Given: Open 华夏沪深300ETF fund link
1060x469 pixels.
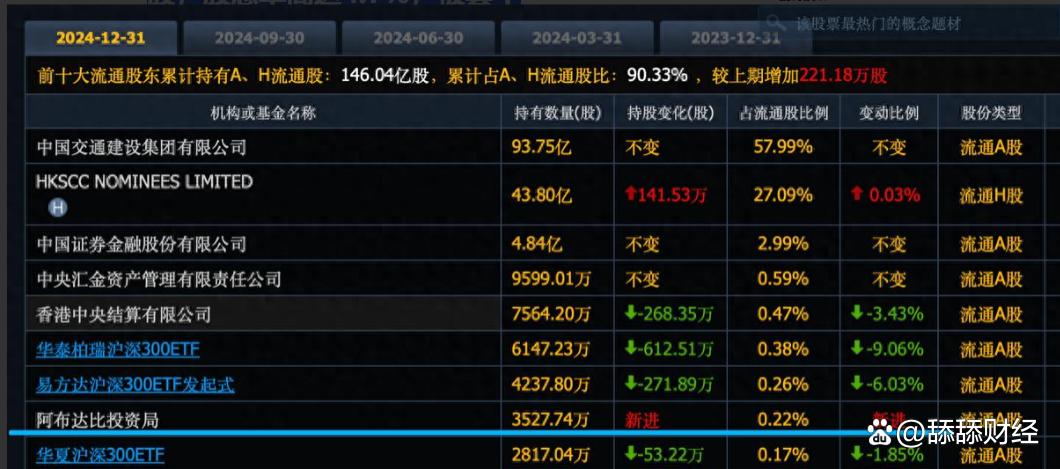Looking at the screenshot, I should click(100, 455).
